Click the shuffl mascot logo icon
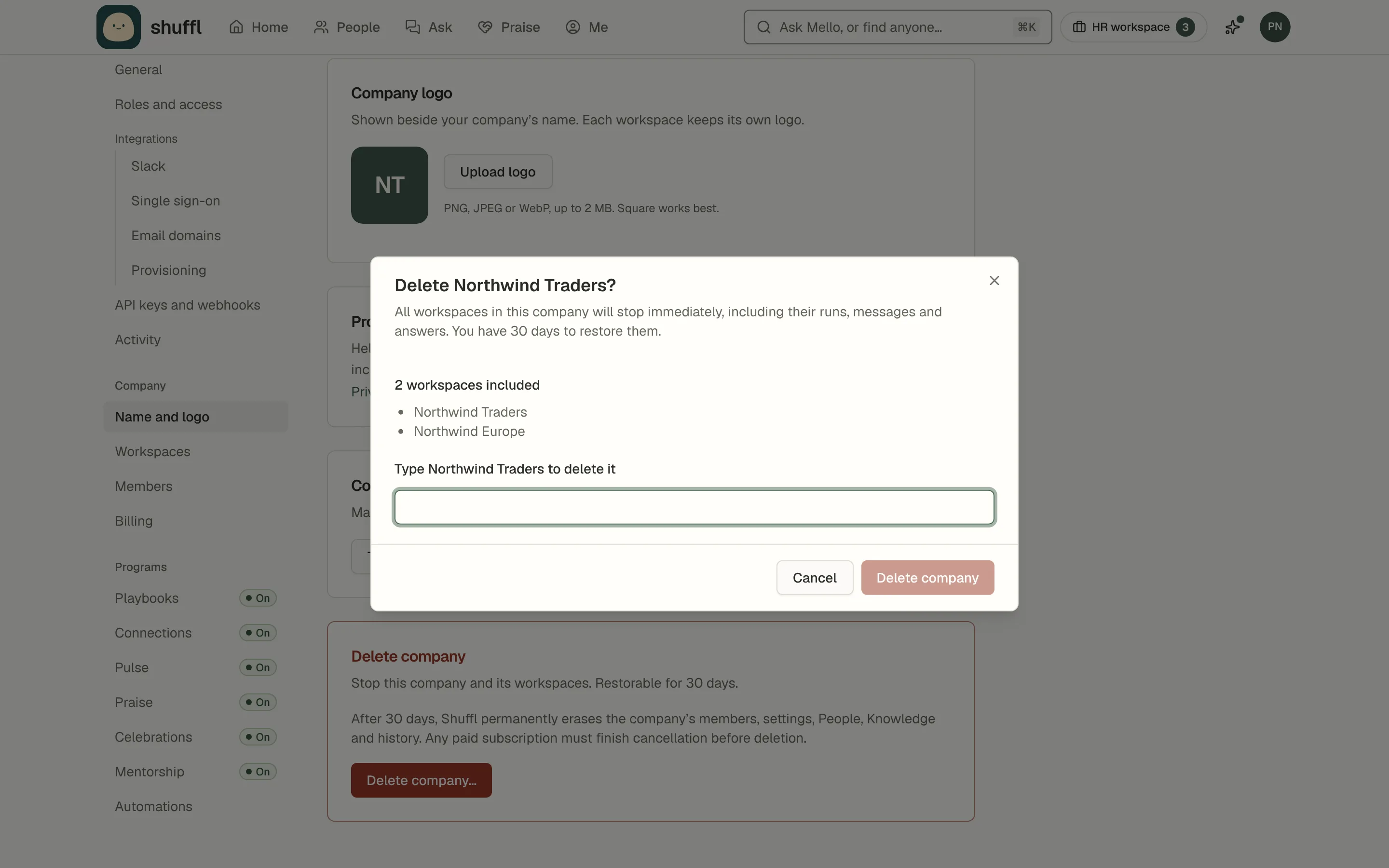The image size is (1389, 868). 118,27
